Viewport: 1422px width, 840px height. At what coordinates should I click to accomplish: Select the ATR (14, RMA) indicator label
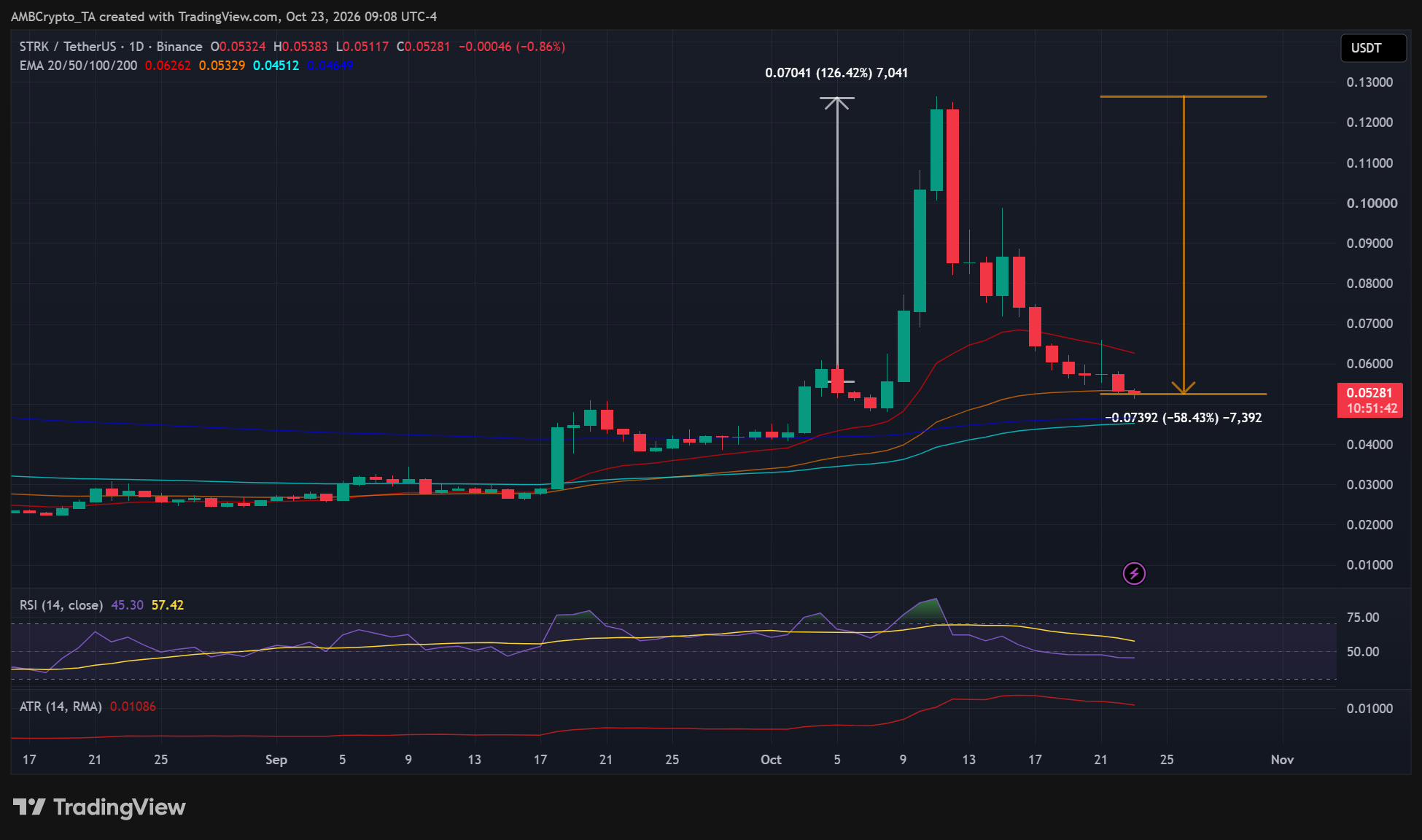(x=61, y=707)
